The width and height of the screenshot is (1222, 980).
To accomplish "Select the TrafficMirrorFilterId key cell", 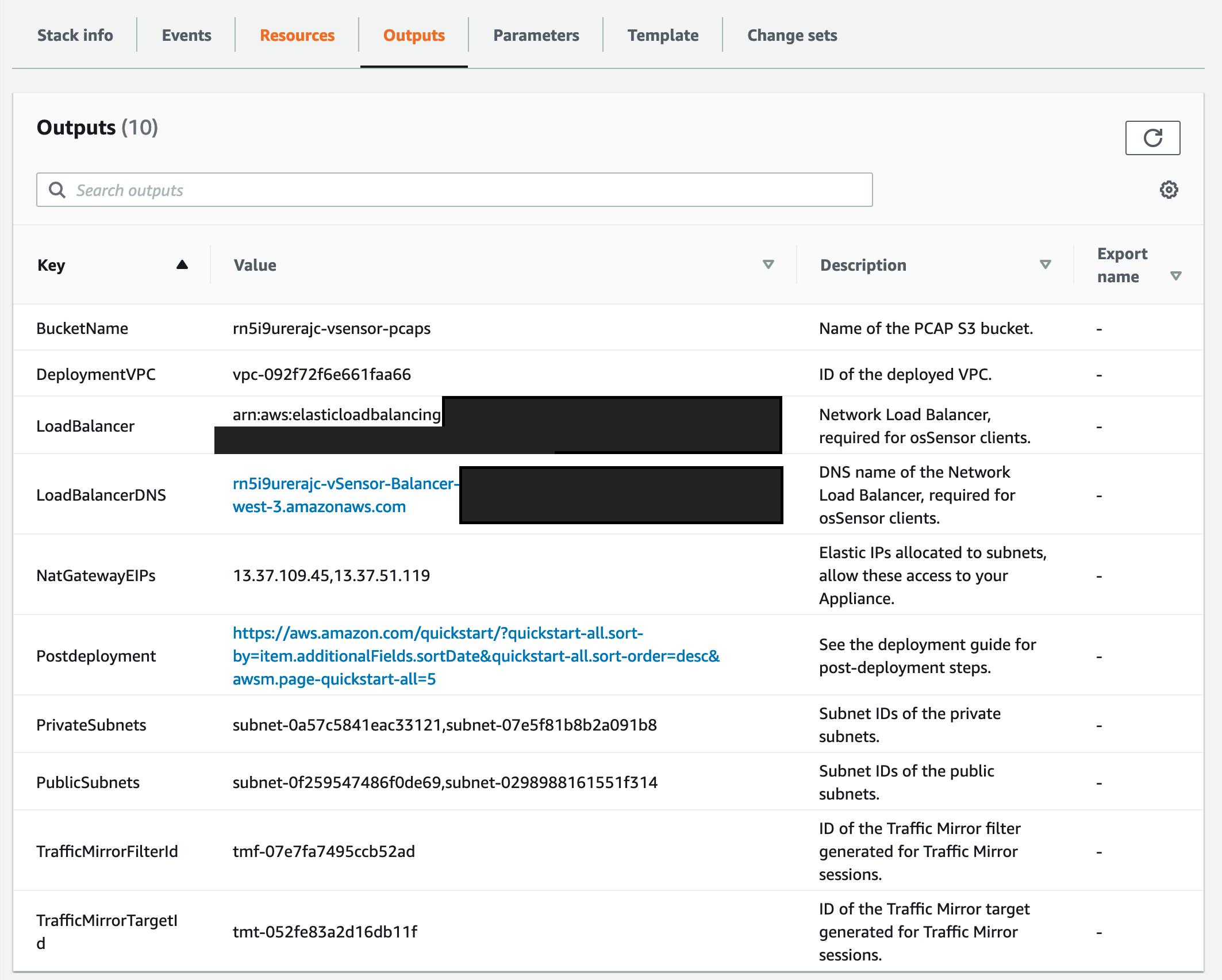I will click(107, 851).
